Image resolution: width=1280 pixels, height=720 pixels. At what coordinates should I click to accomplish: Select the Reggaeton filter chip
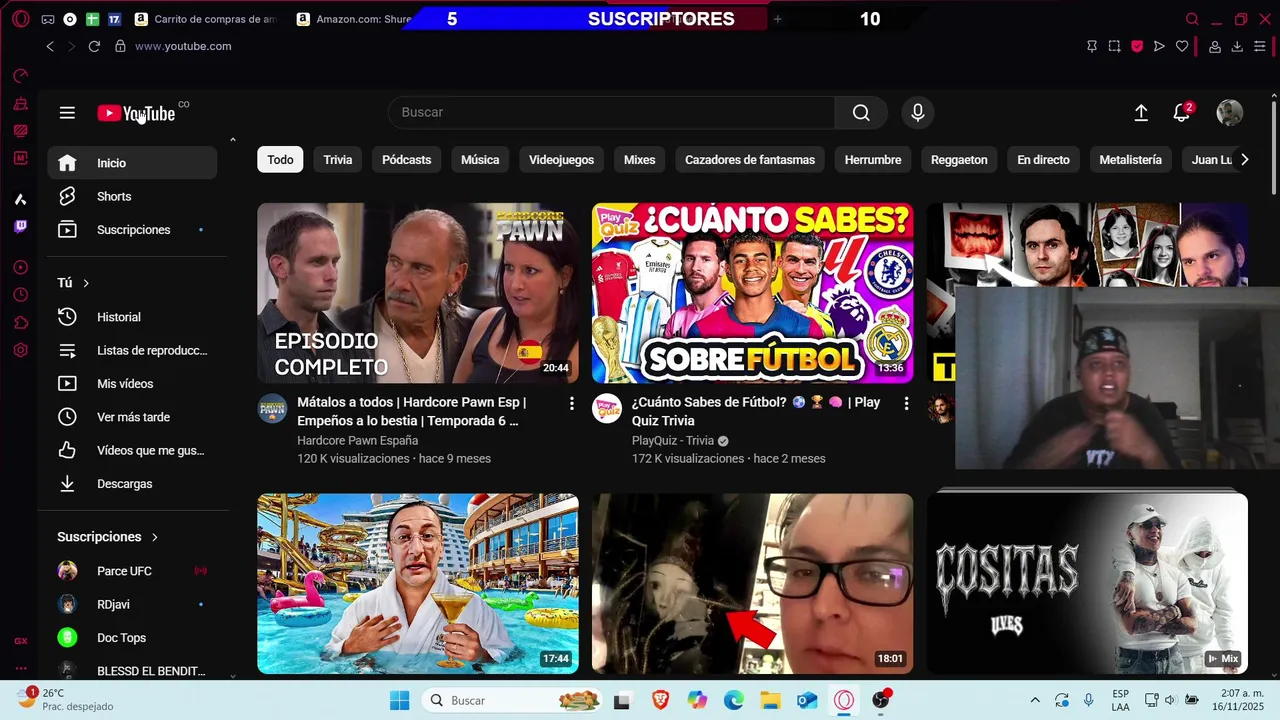959,160
